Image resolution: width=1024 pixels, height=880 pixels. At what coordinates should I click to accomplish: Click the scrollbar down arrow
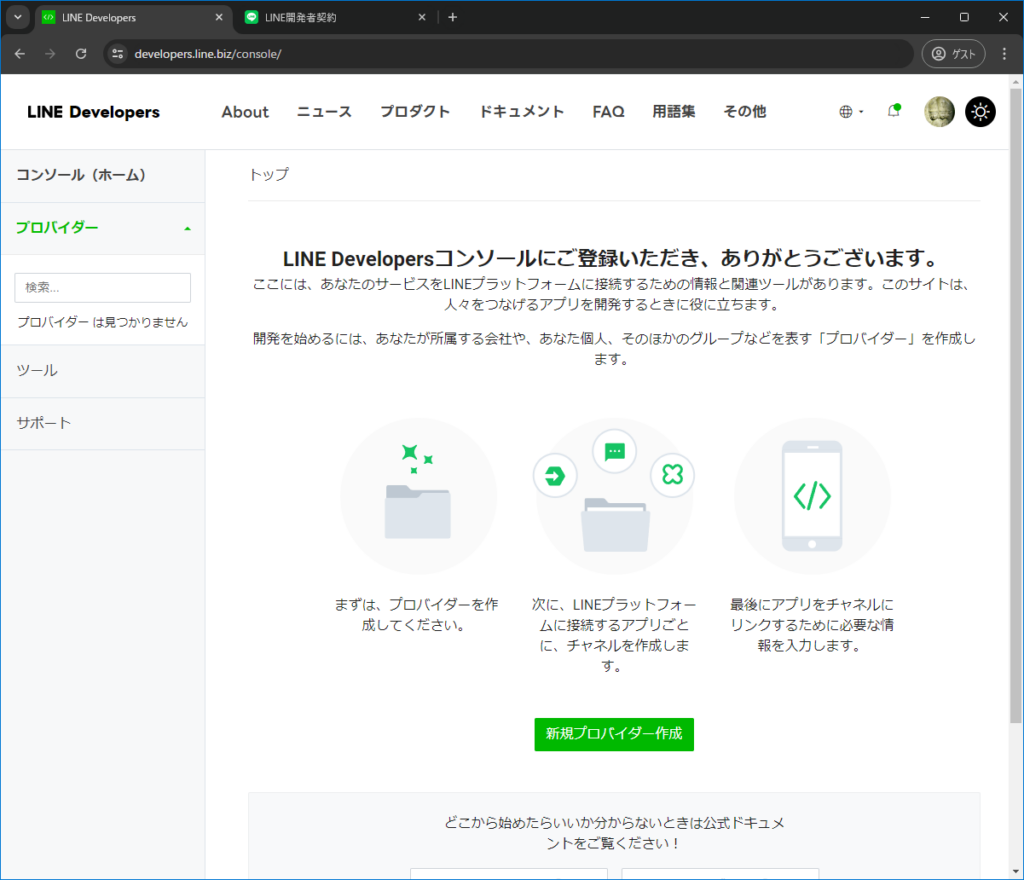(1016, 872)
